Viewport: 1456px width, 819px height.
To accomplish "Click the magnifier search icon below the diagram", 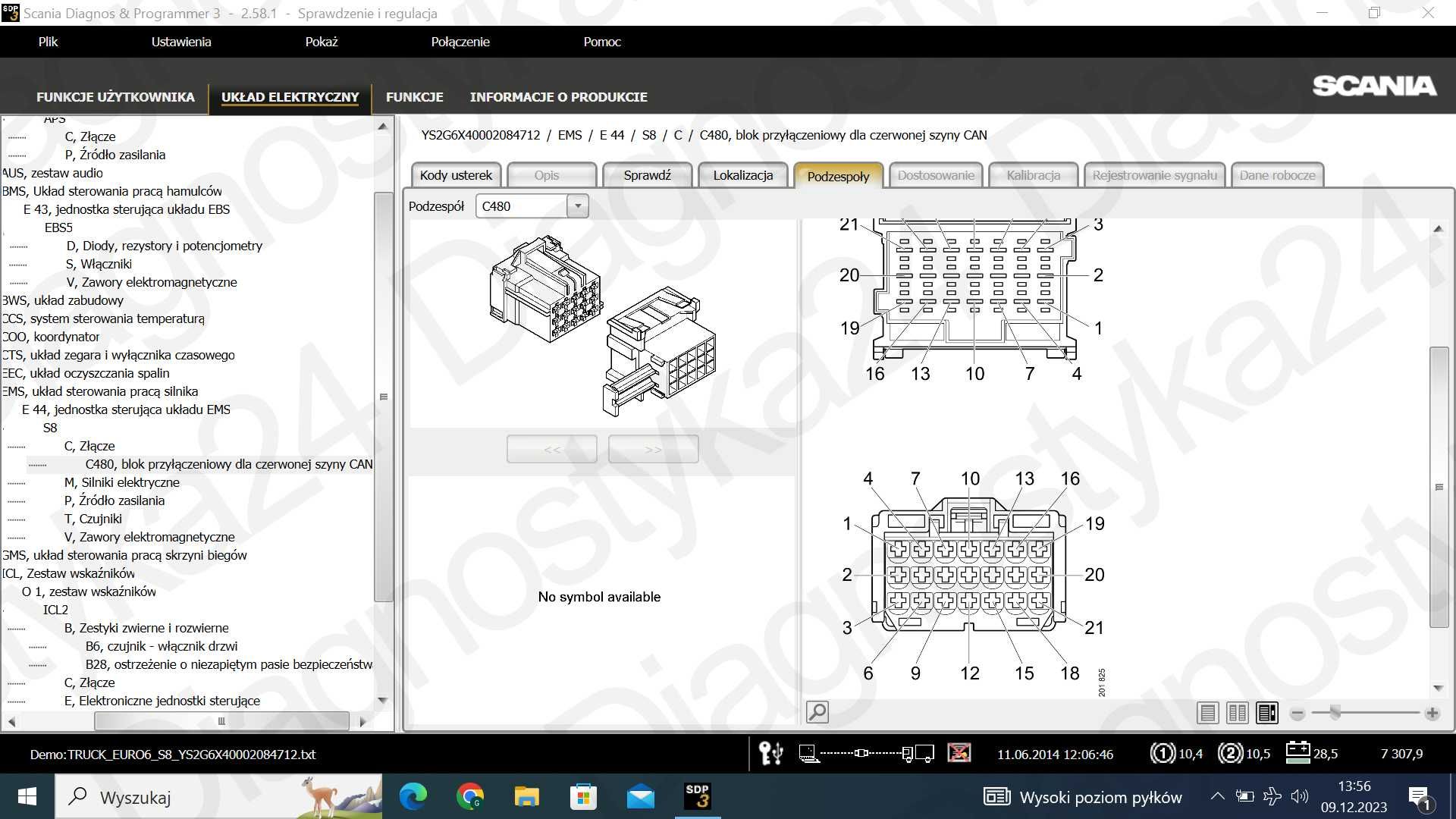I will point(817,712).
